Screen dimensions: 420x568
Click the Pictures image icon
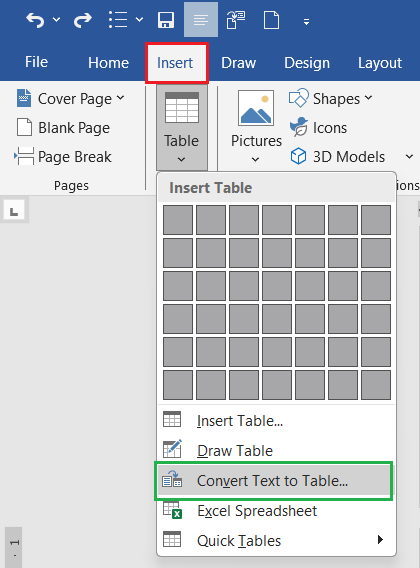pyautogui.click(x=256, y=108)
